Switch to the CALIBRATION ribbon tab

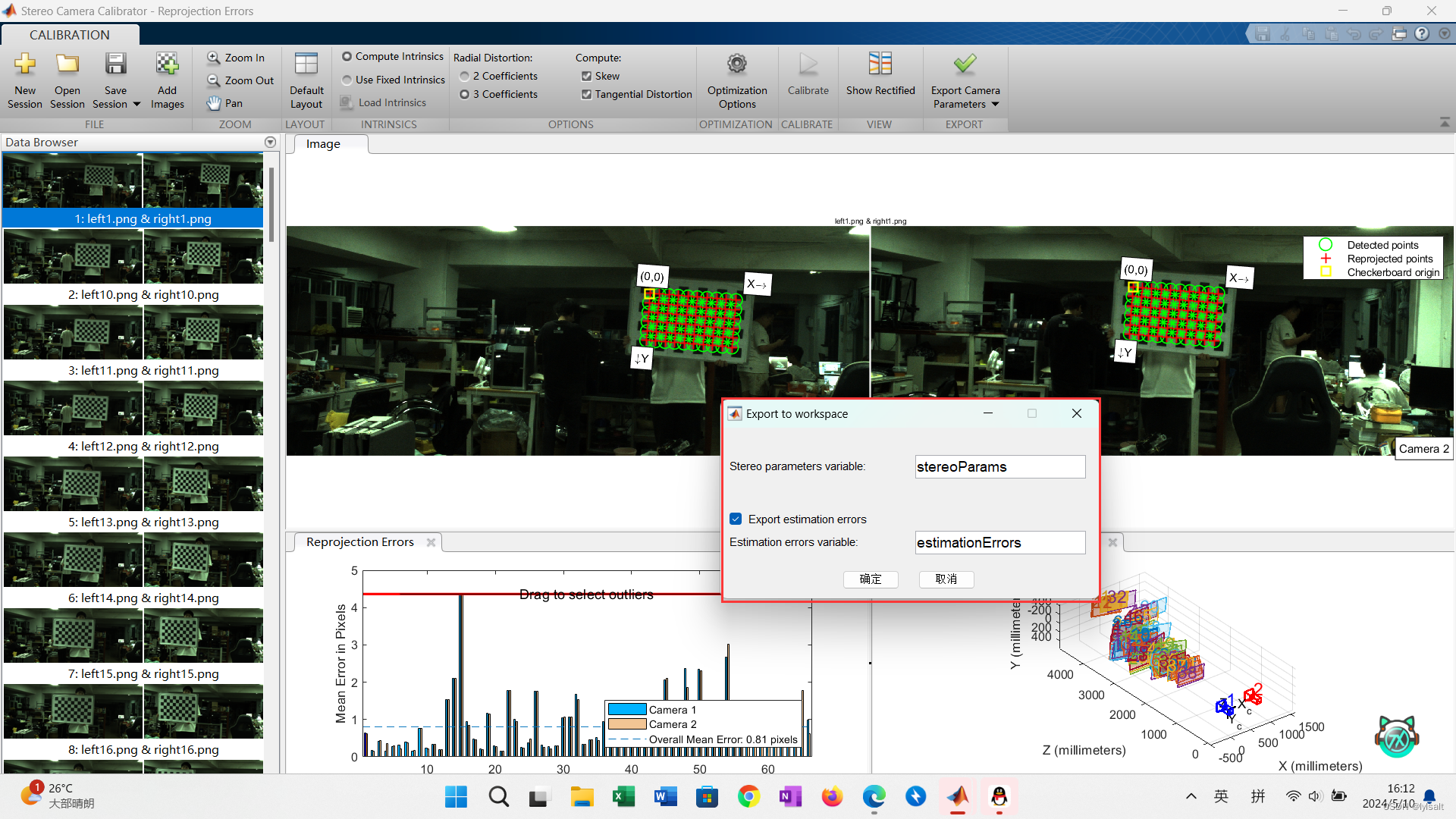[70, 35]
